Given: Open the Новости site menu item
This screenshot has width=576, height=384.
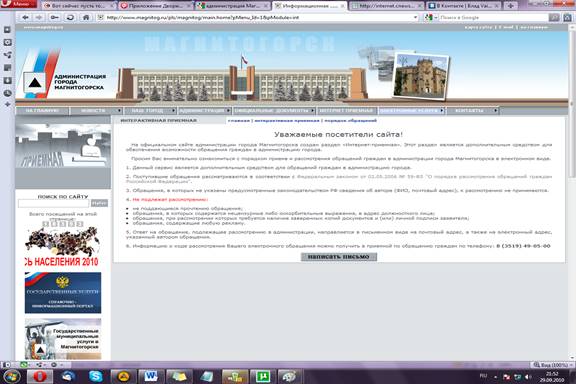Looking at the screenshot, I should point(93,110).
